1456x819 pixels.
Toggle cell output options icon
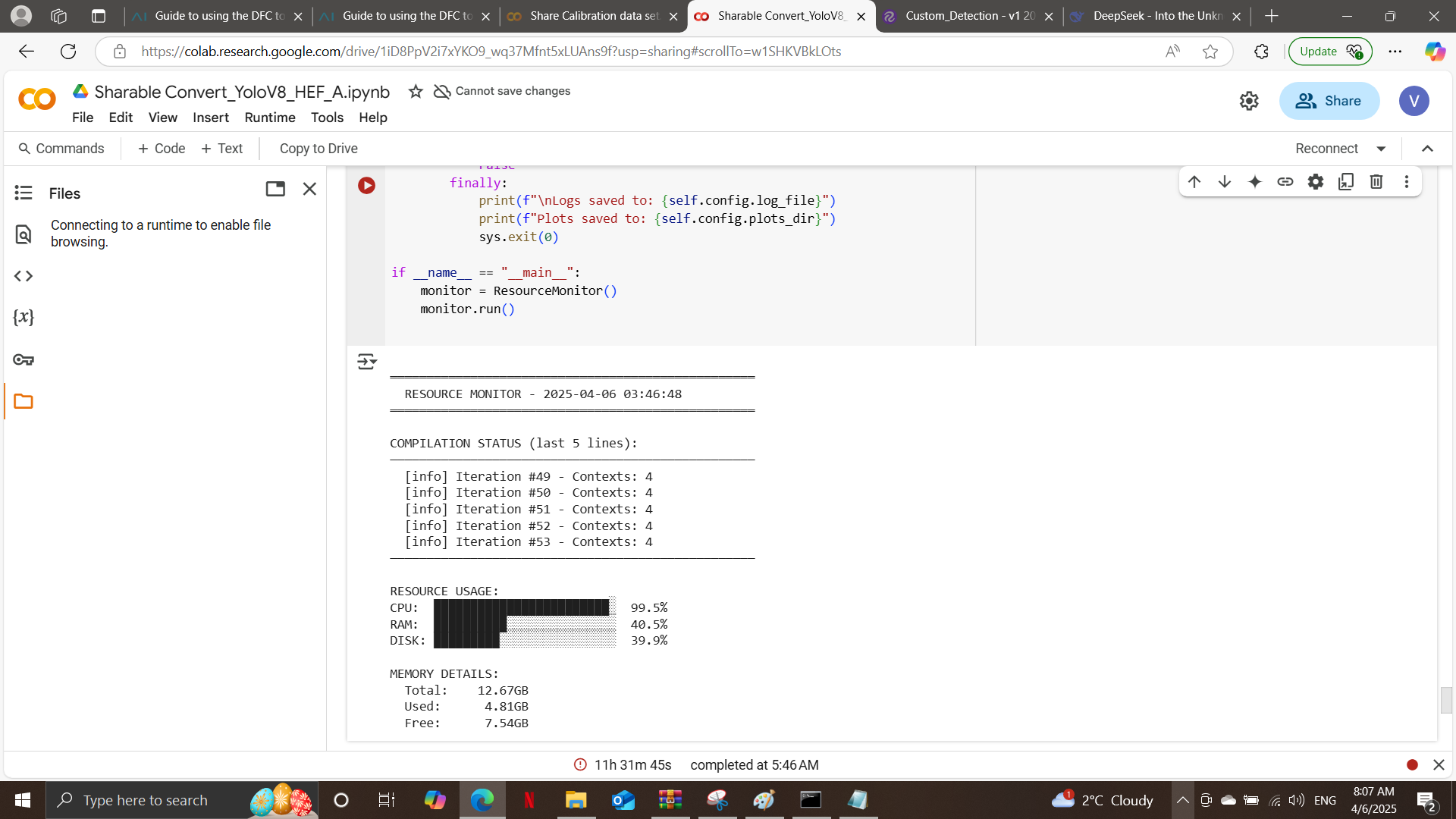coord(366,362)
